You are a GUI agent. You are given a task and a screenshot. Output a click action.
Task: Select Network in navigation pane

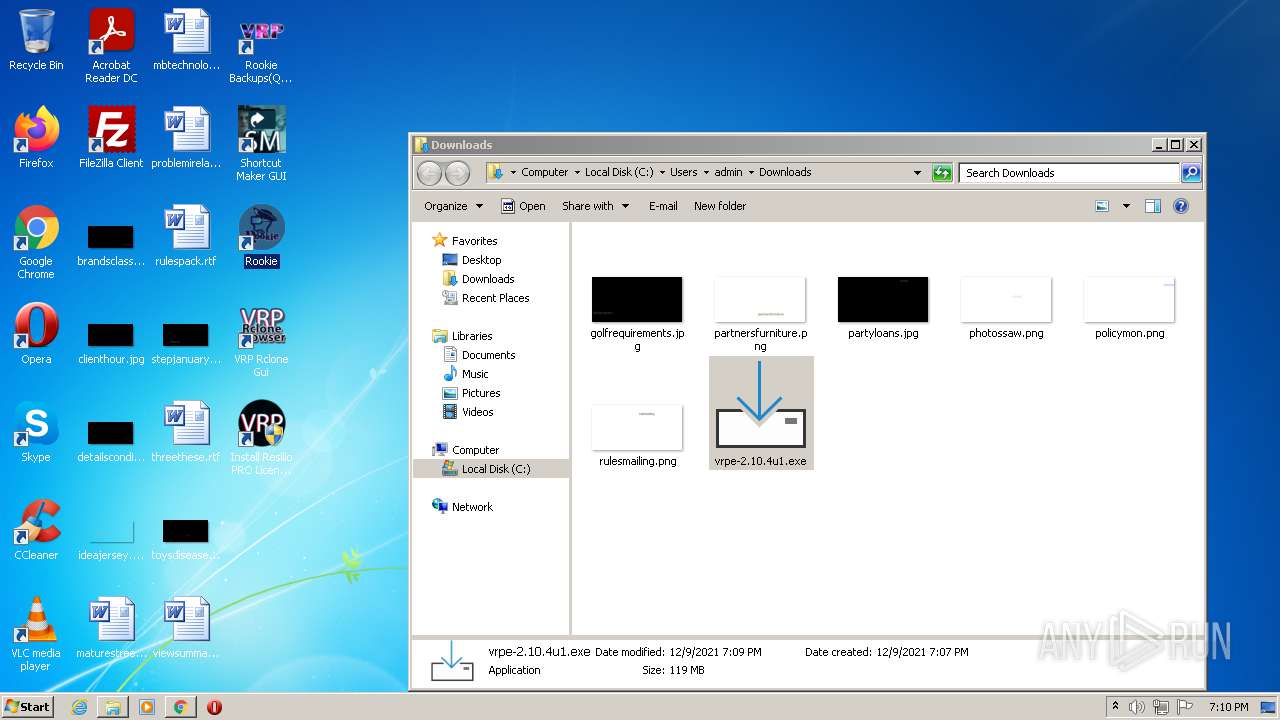pyautogui.click(x=463, y=507)
